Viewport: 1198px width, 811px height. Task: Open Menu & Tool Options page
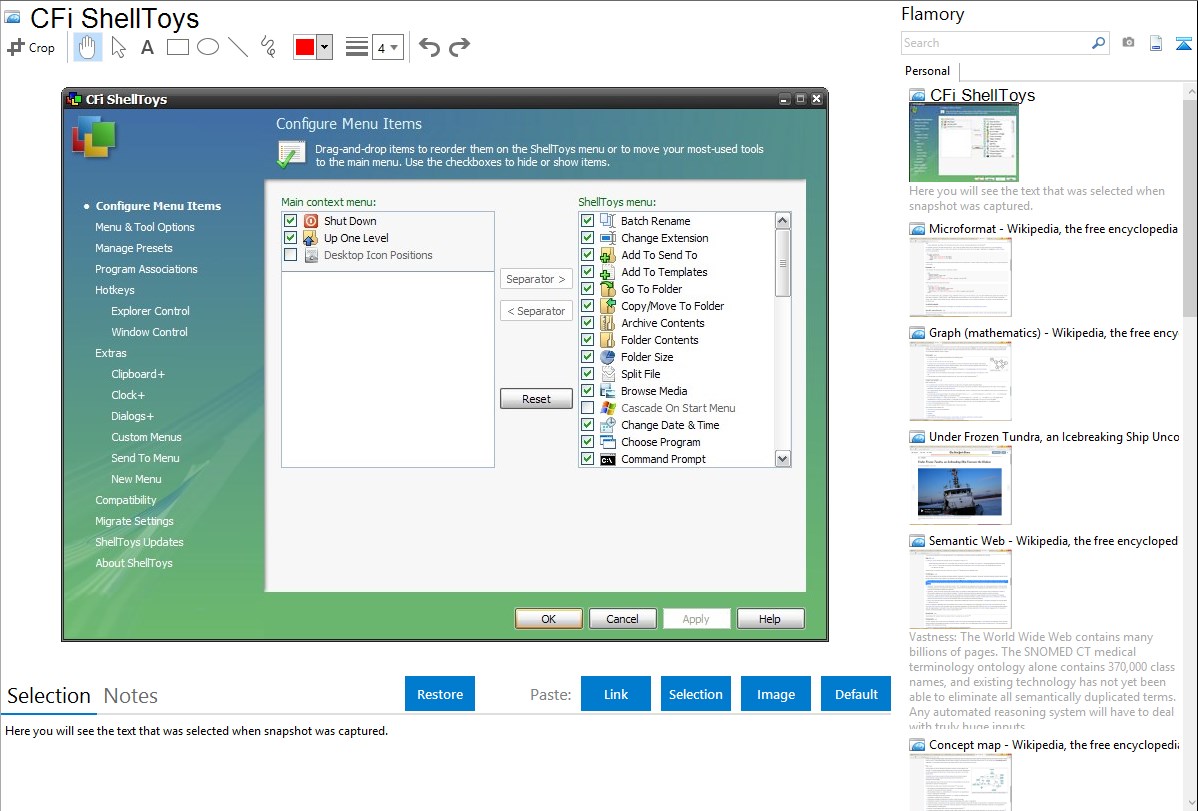[x=144, y=227]
